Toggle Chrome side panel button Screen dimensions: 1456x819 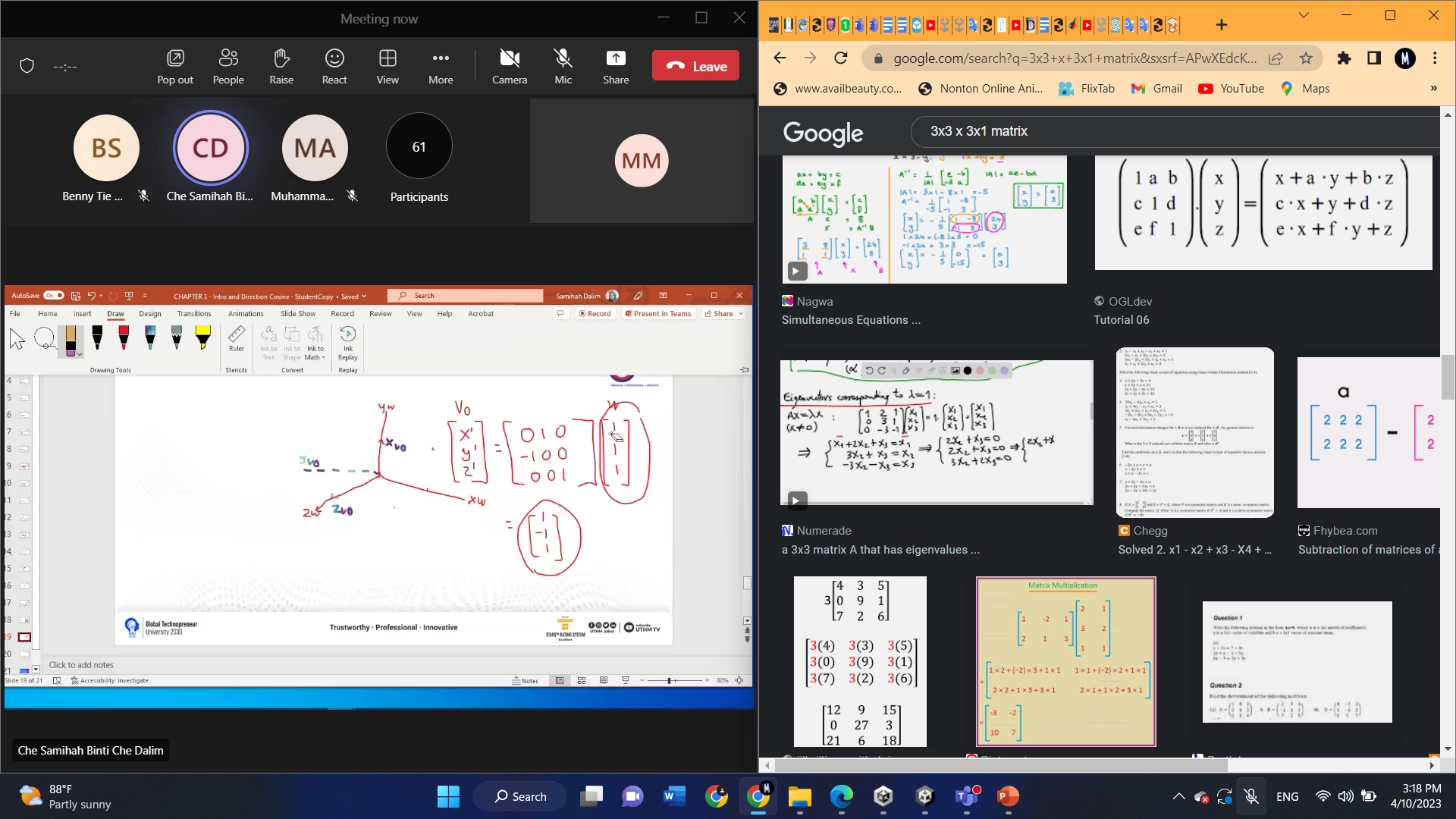(x=1374, y=58)
